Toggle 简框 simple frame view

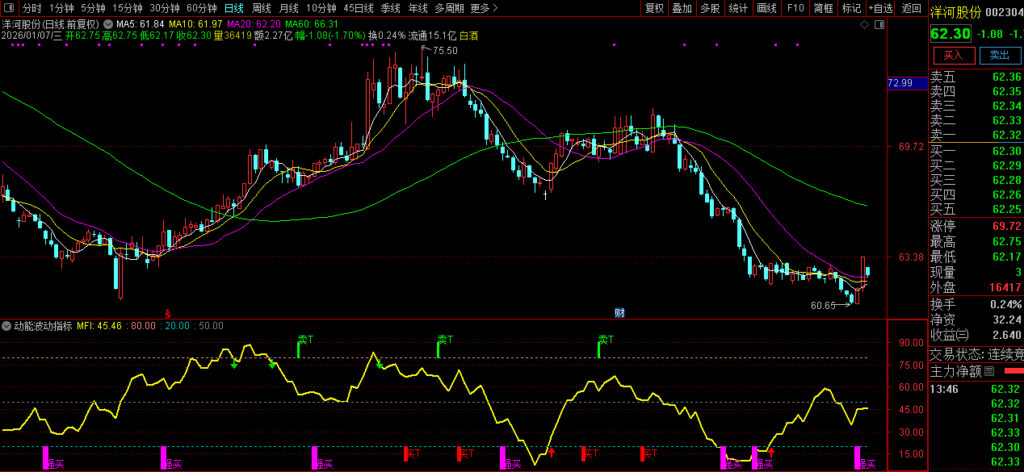point(823,7)
